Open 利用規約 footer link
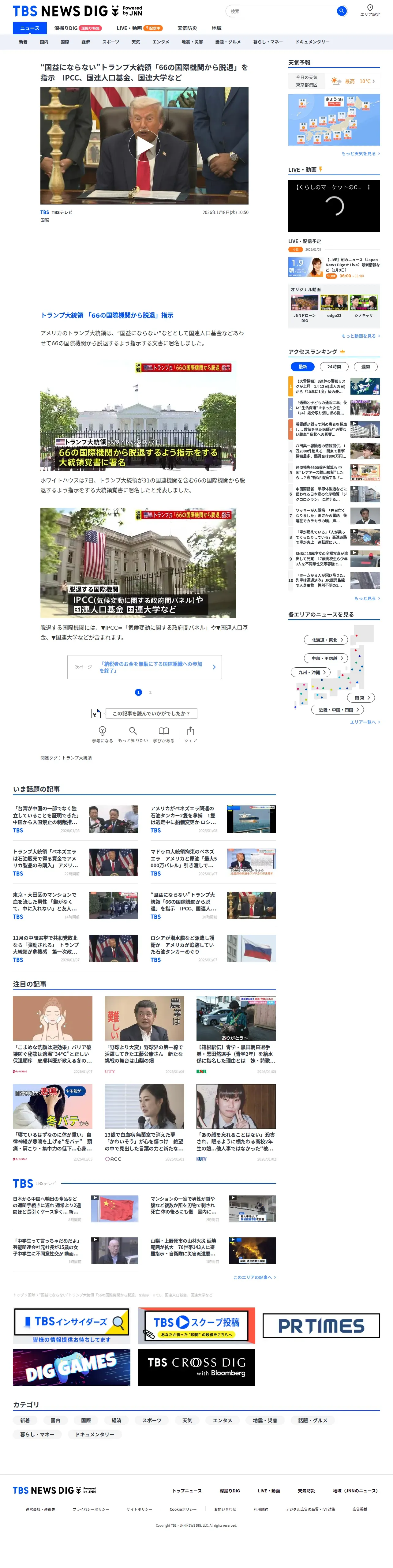393x1568 pixels. pos(261,1510)
